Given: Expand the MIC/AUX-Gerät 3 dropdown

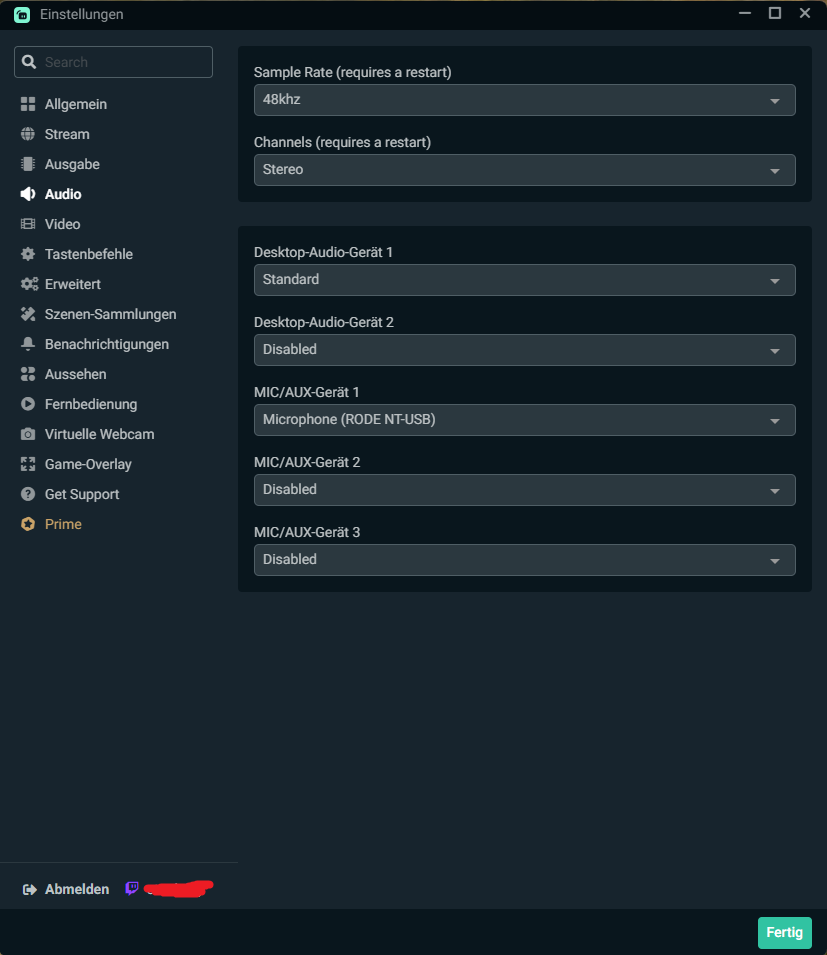Looking at the screenshot, I should tap(524, 560).
